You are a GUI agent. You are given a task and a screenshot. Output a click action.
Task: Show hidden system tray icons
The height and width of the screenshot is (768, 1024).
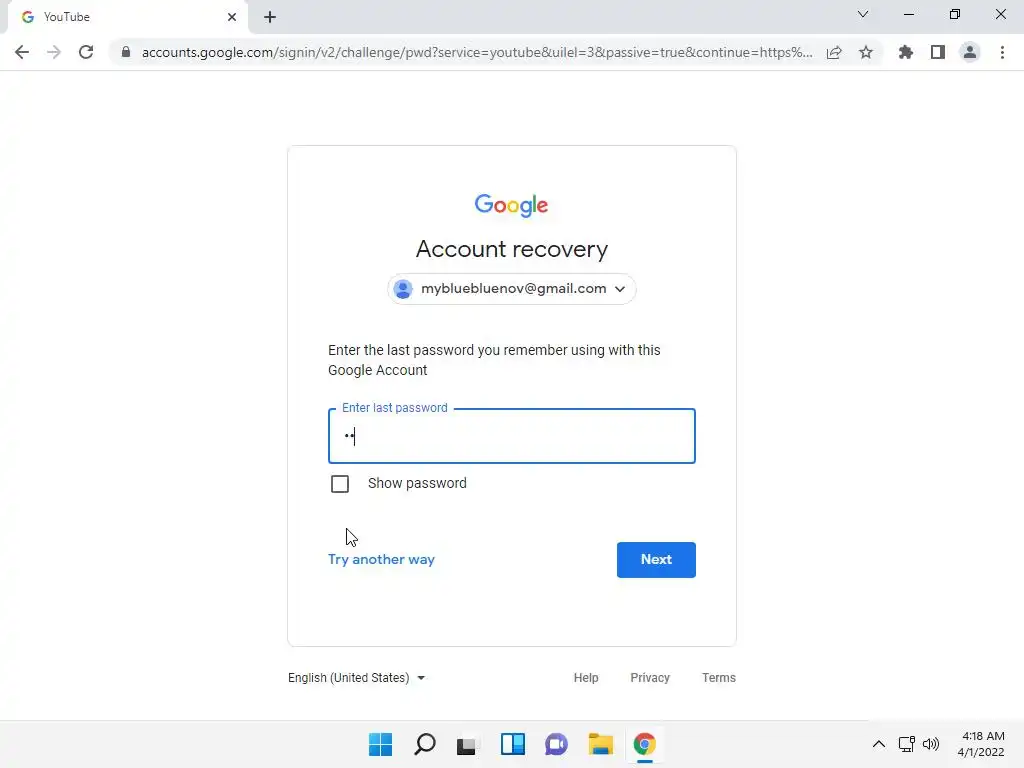(x=879, y=744)
